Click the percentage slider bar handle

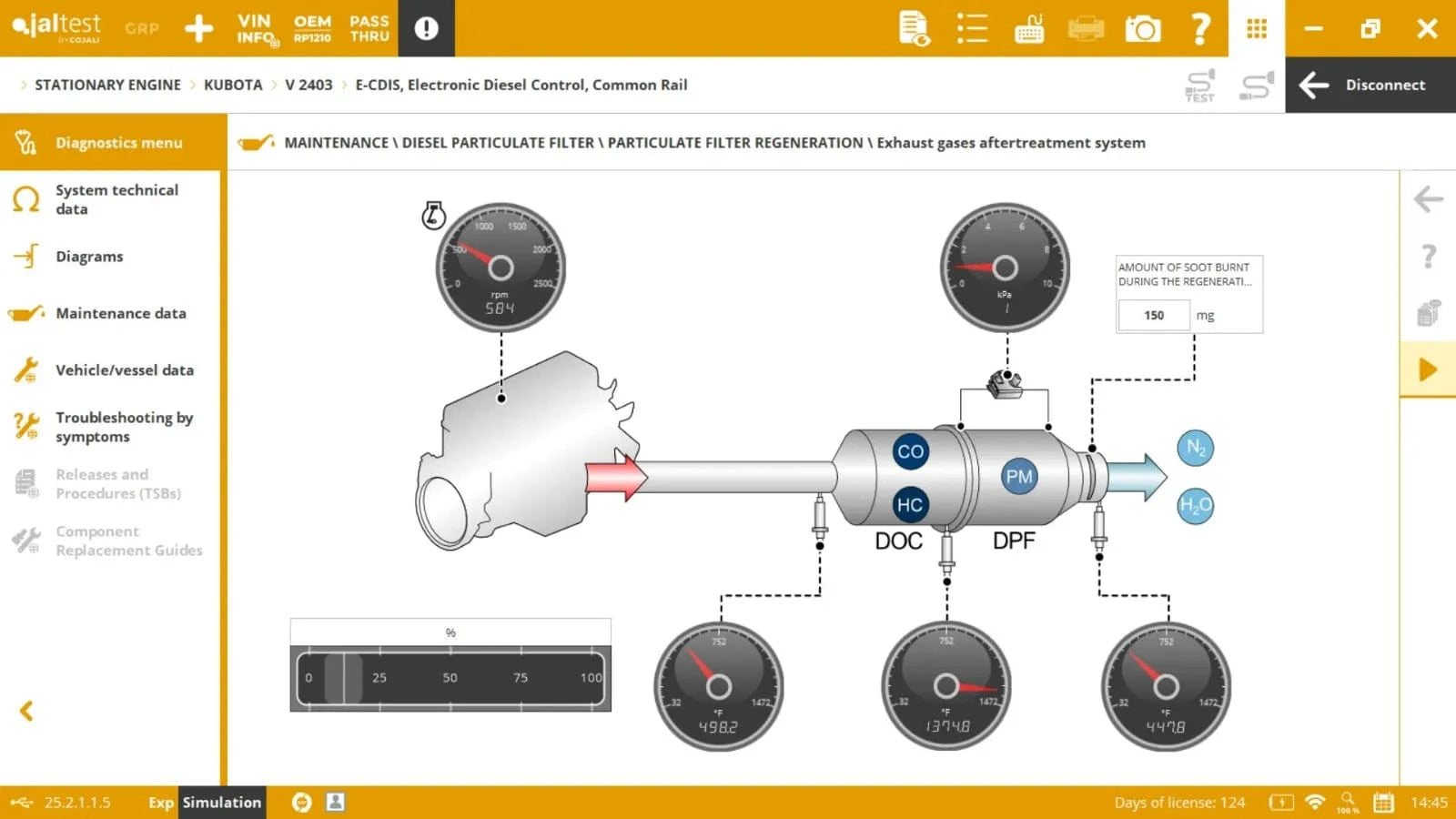(x=342, y=678)
